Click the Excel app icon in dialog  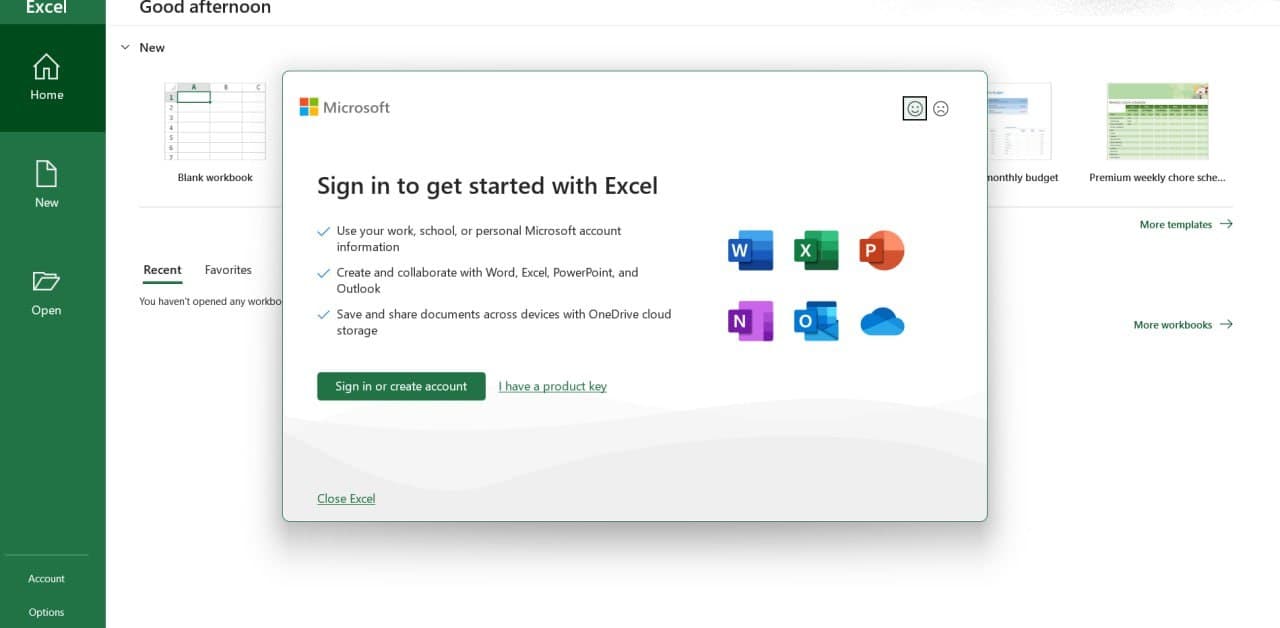816,250
